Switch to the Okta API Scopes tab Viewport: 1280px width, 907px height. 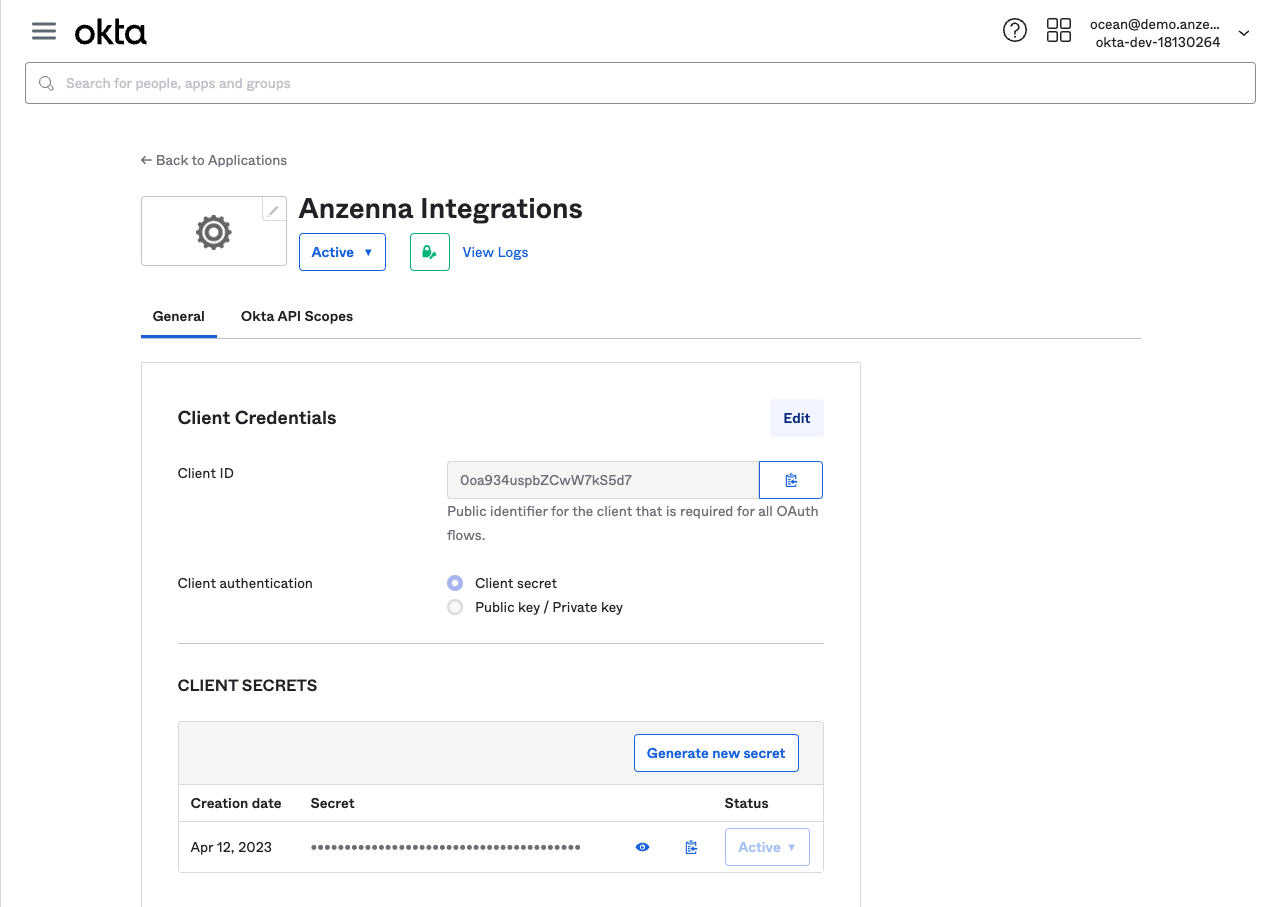pos(297,316)
